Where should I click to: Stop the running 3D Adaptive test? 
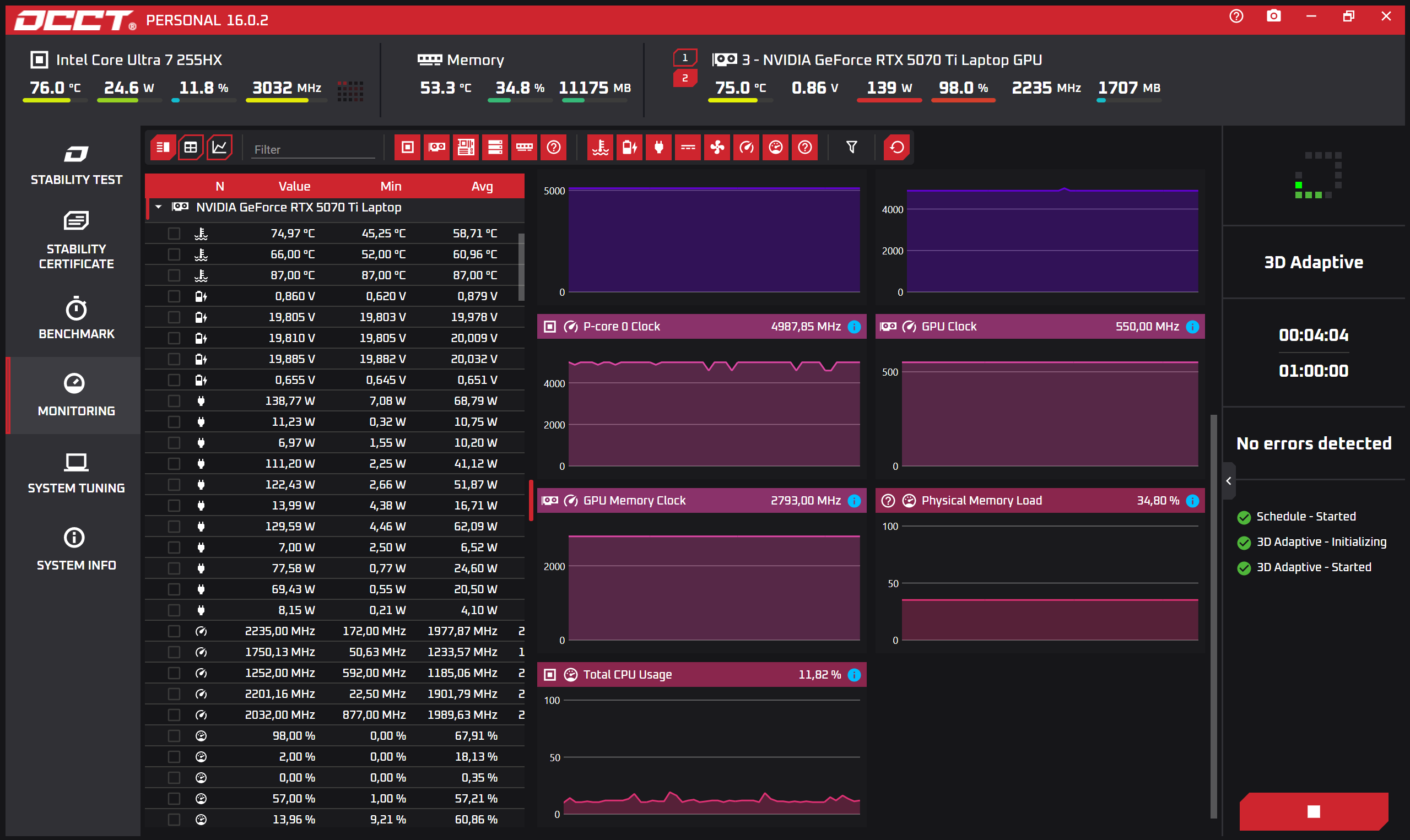1313,811
